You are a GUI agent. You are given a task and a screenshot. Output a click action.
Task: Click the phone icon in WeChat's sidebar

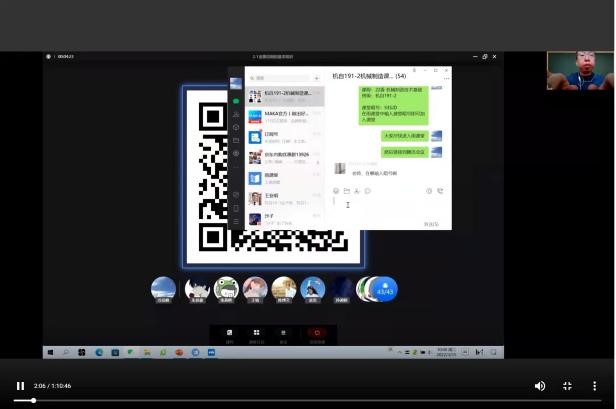tap(236, 208)
